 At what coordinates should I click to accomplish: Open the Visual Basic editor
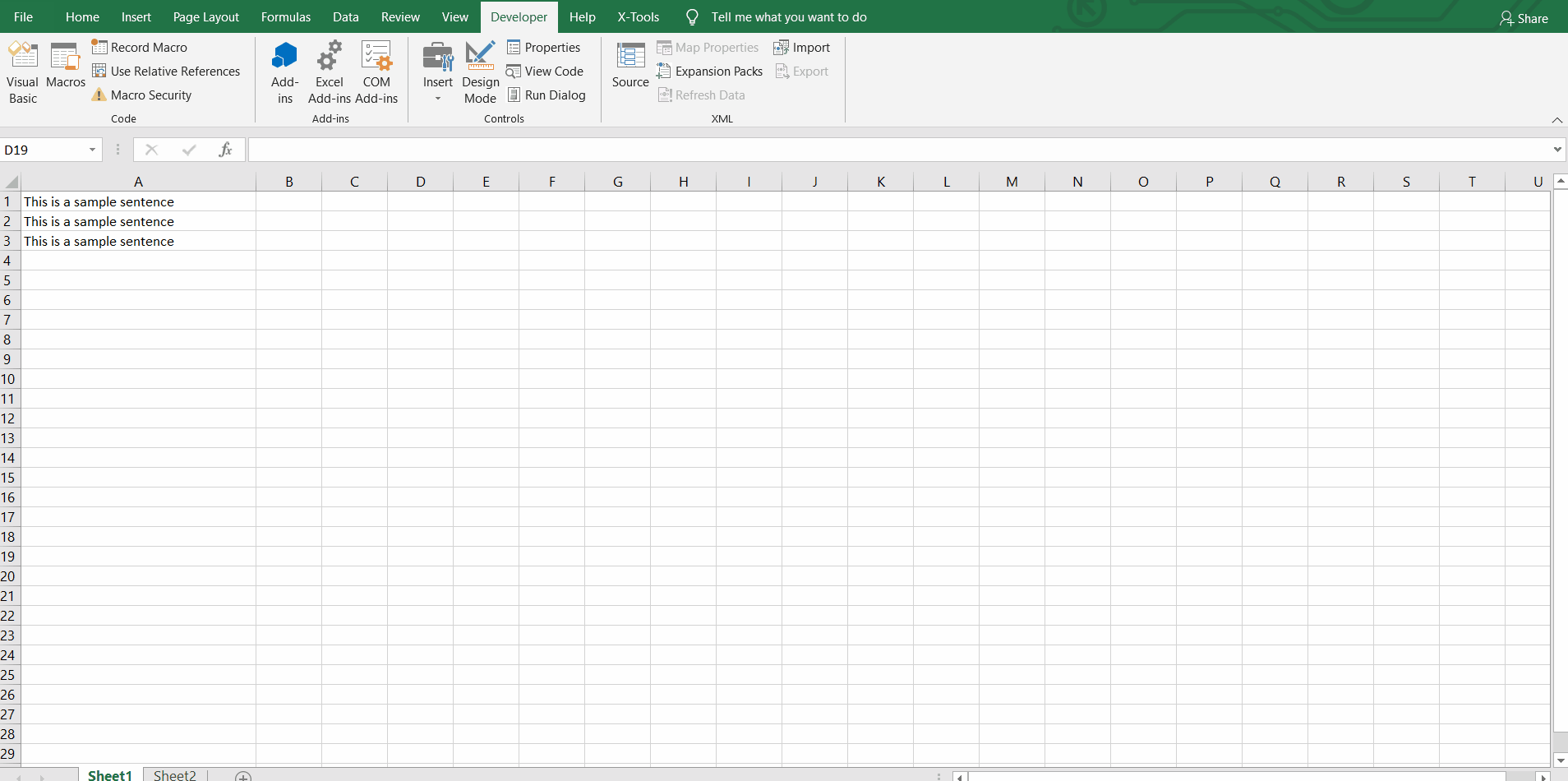[x=22, y=70]
